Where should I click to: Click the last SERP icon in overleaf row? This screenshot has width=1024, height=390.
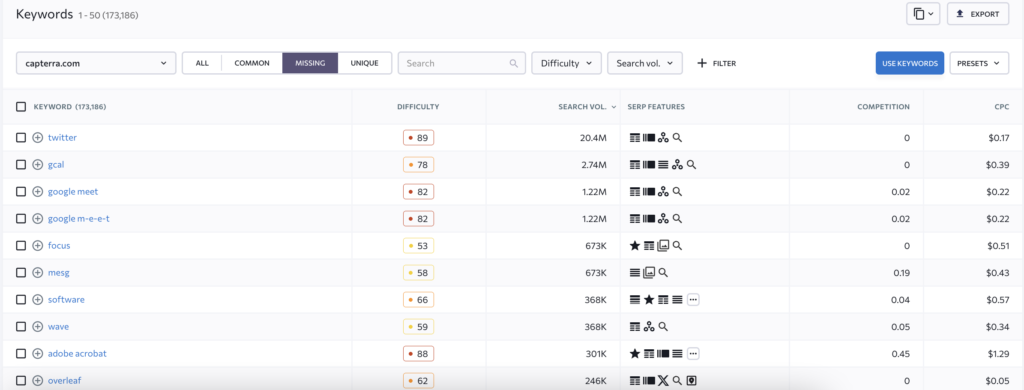coord(692,380)
